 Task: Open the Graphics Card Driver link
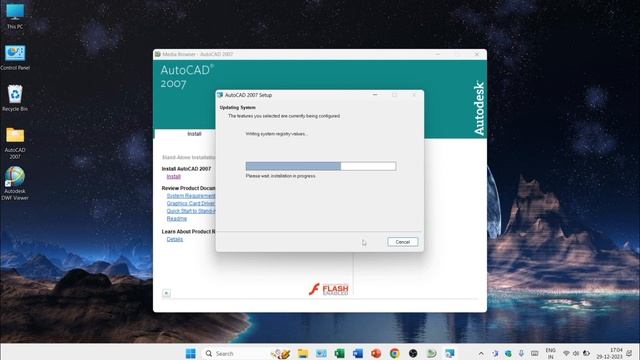point(191,203)
